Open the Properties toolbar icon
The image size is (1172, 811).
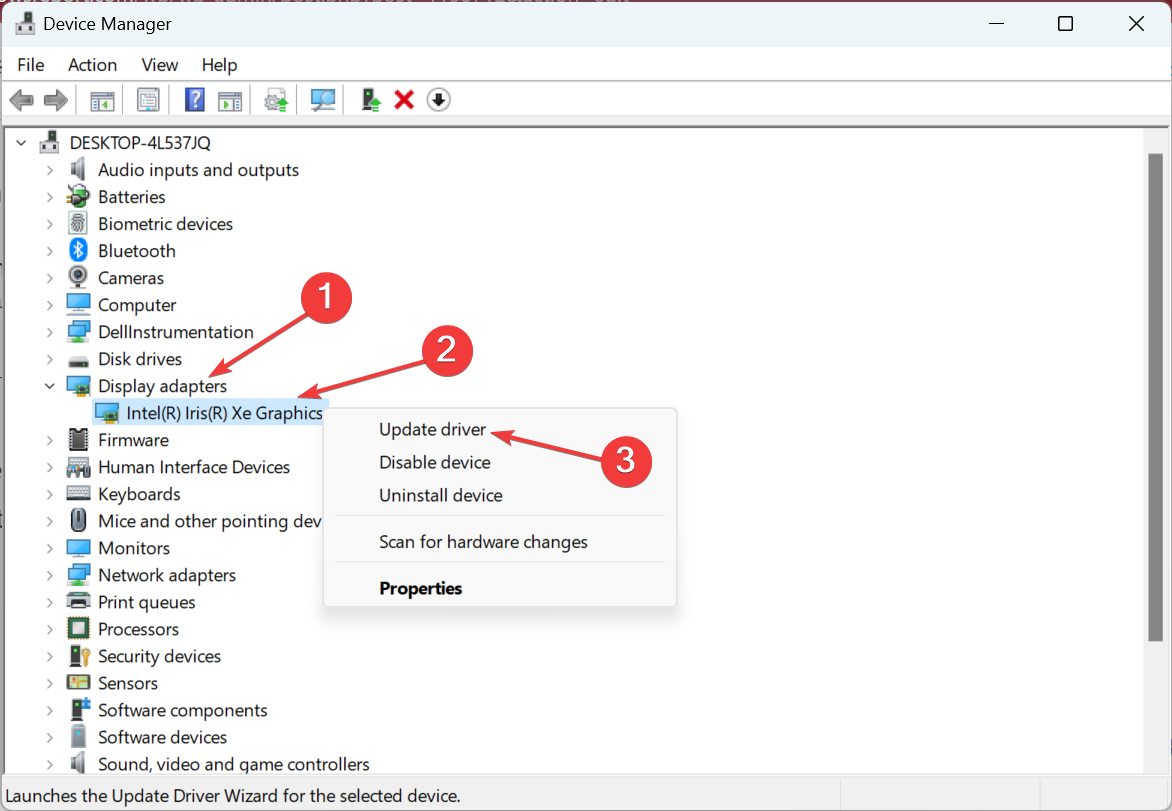[148, 99]
